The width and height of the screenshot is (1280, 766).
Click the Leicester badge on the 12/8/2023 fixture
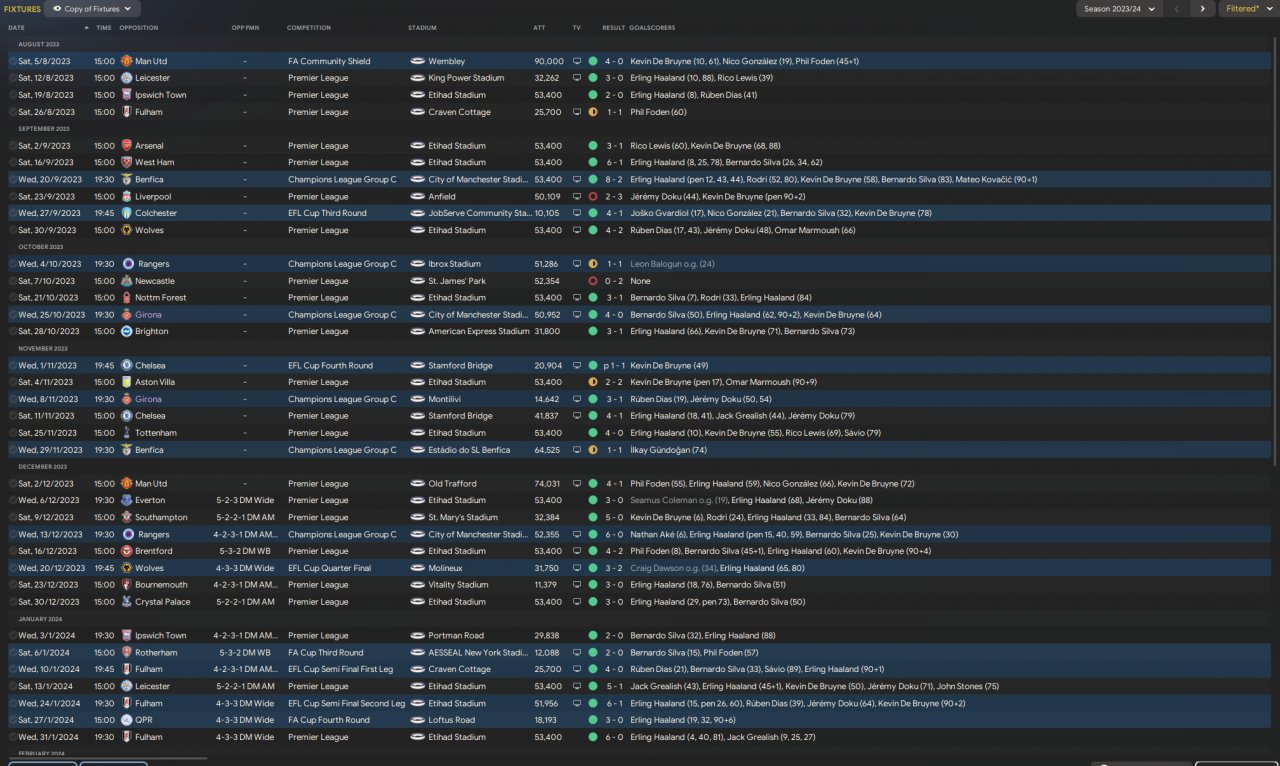(x=127, y=78)
